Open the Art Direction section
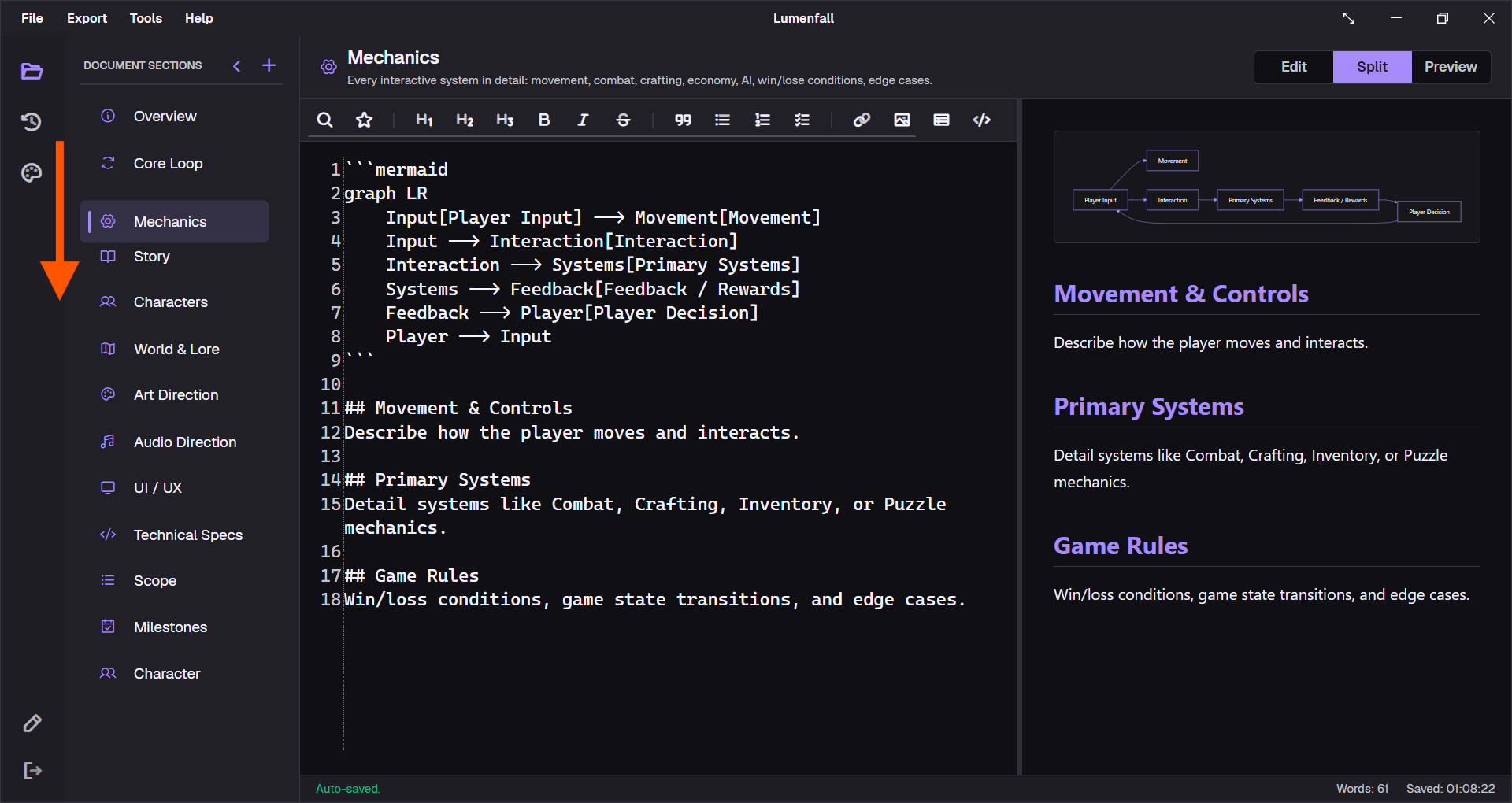1512x803 pixels. tap(175, 395)
